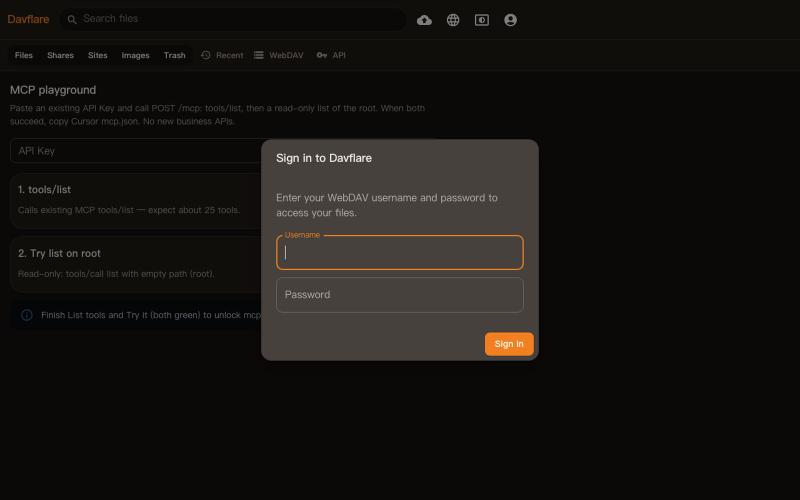Click the Sign in button
Screen dimensions: 800x500
[x=509, y=344]
